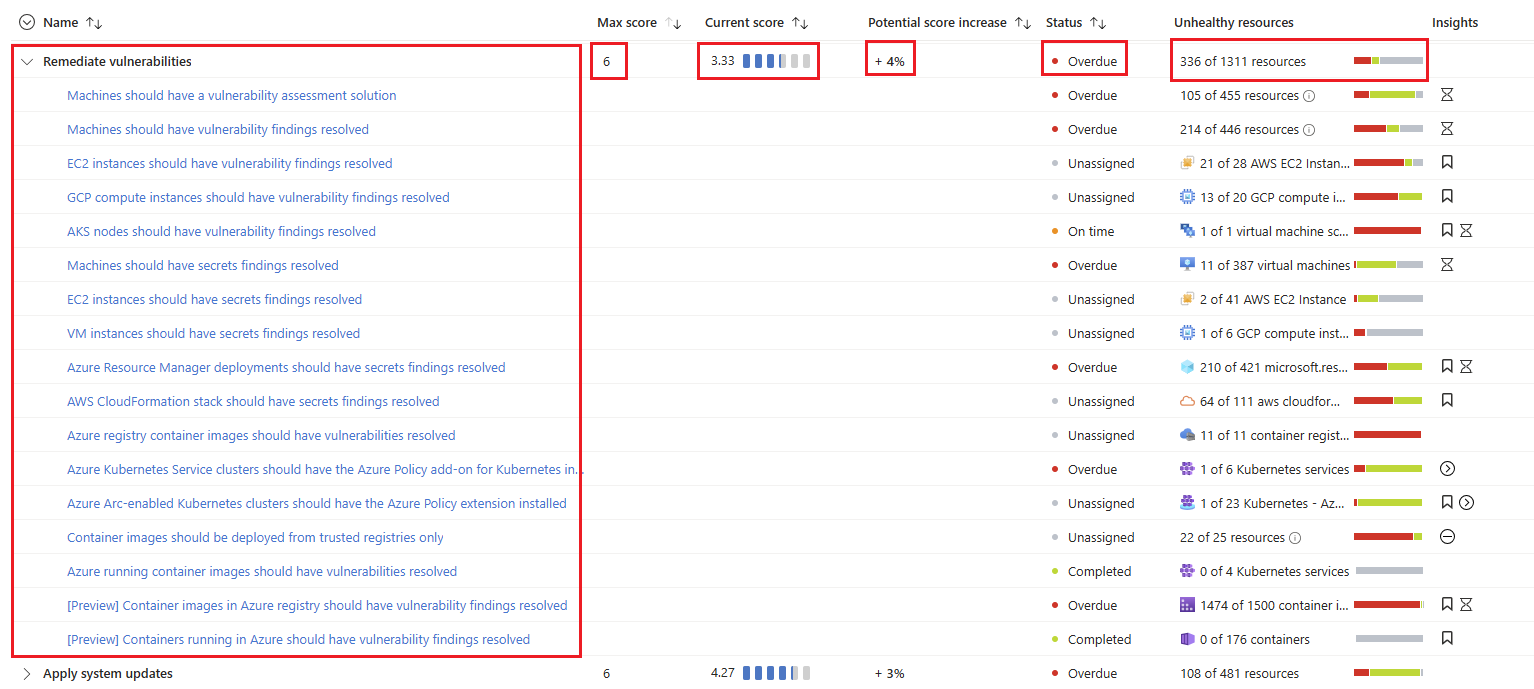Sort by Name using its sort arrows
The image size is (1534, 689).
point(94,22)
